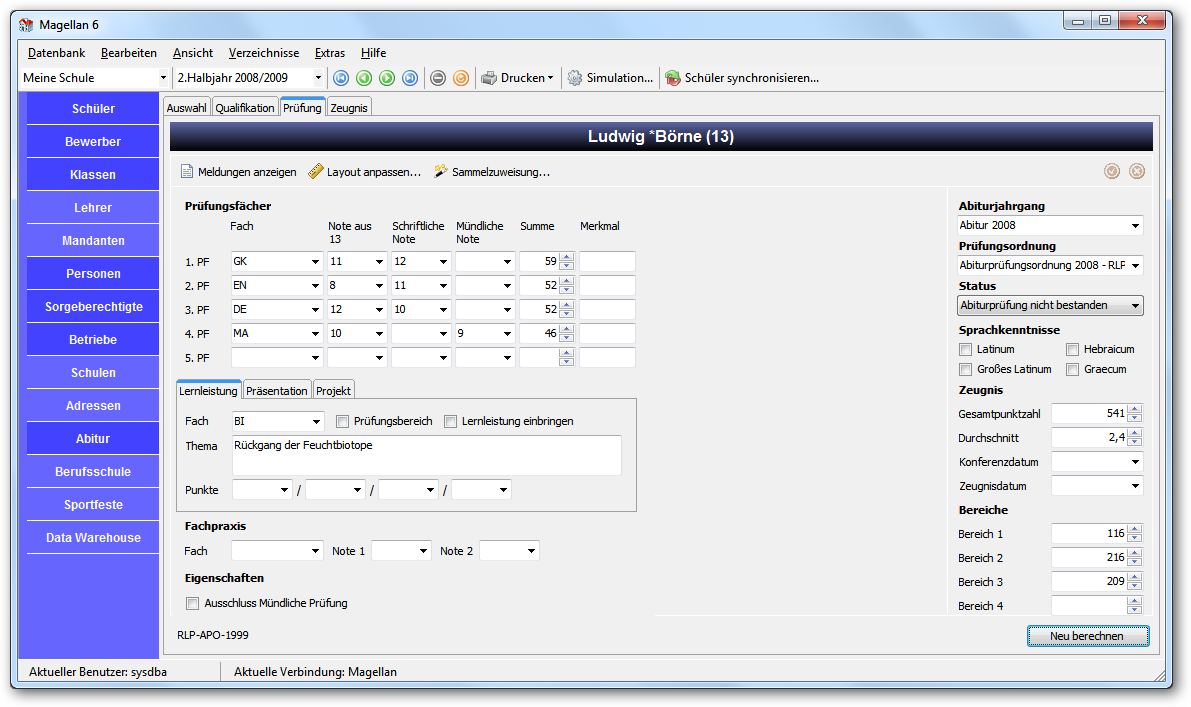This screenshot has height=707, width=1191.
Task: Click Schüler synchronisieren toolbar button
Action: 742,78
